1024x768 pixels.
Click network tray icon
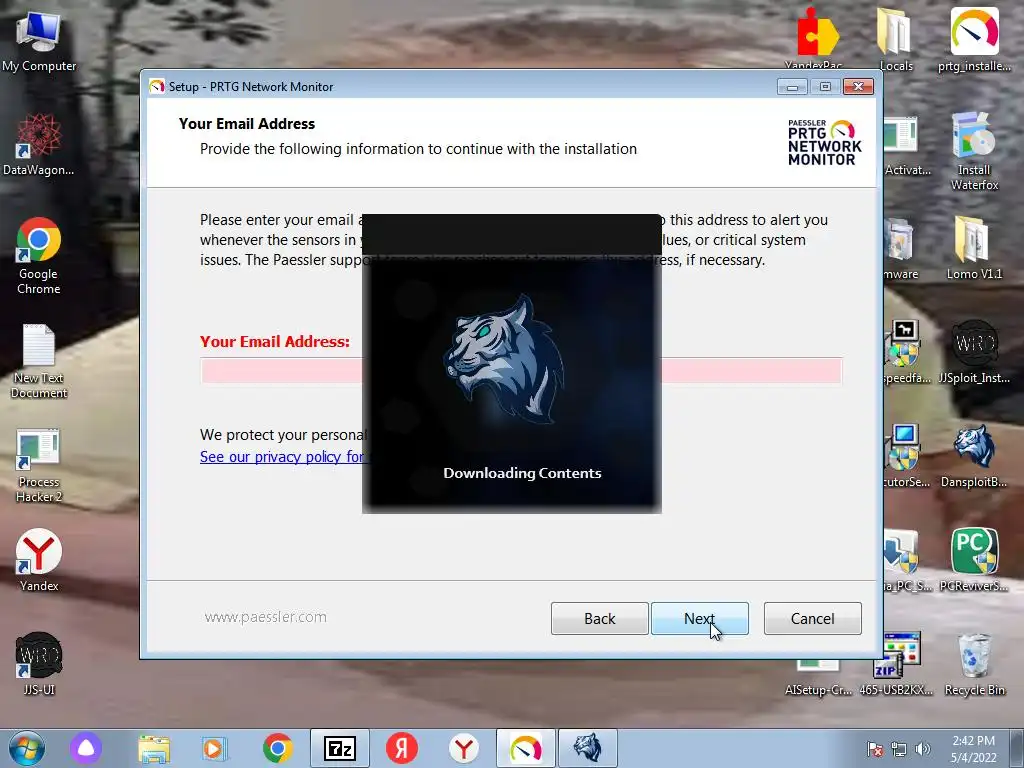(899, 749)
